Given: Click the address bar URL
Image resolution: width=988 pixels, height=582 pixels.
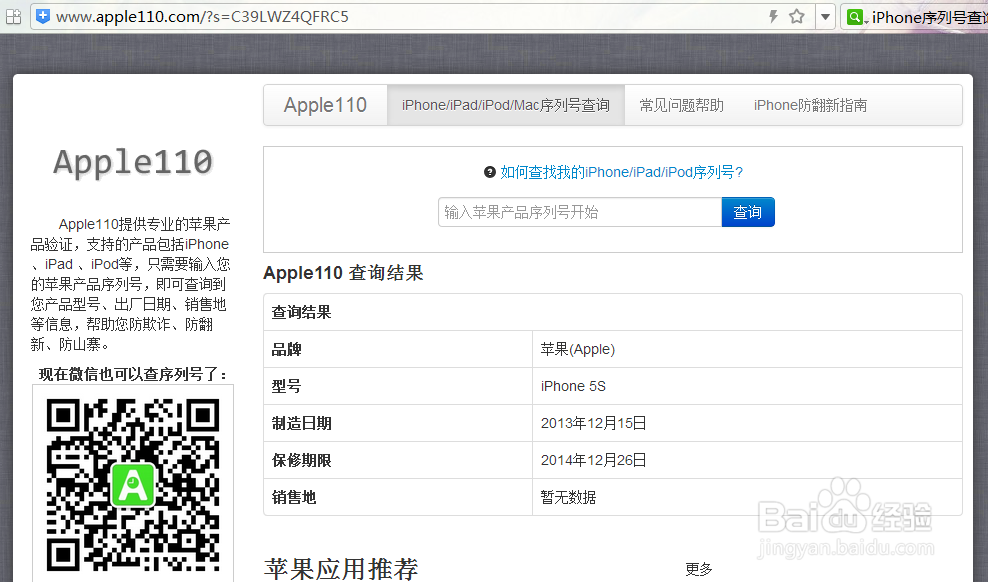Looking at the screenshot, I should 202,16.
